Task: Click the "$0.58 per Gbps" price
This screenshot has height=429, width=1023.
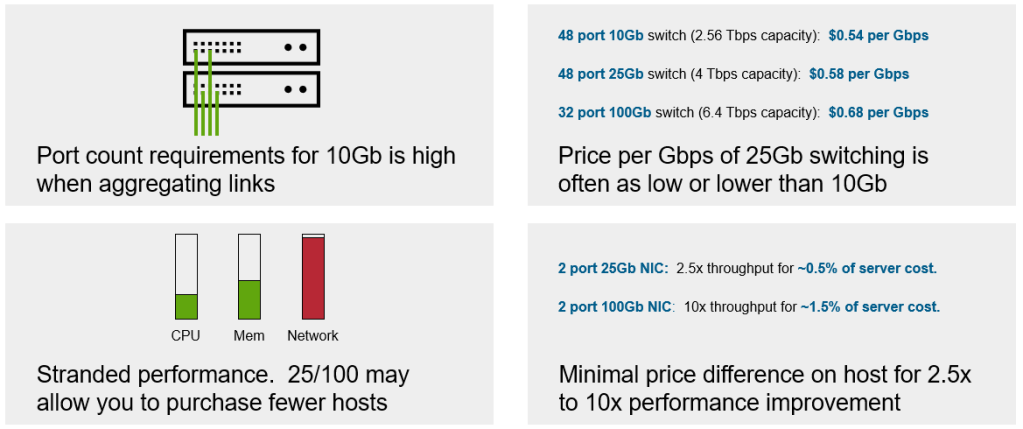Action: 859,74
